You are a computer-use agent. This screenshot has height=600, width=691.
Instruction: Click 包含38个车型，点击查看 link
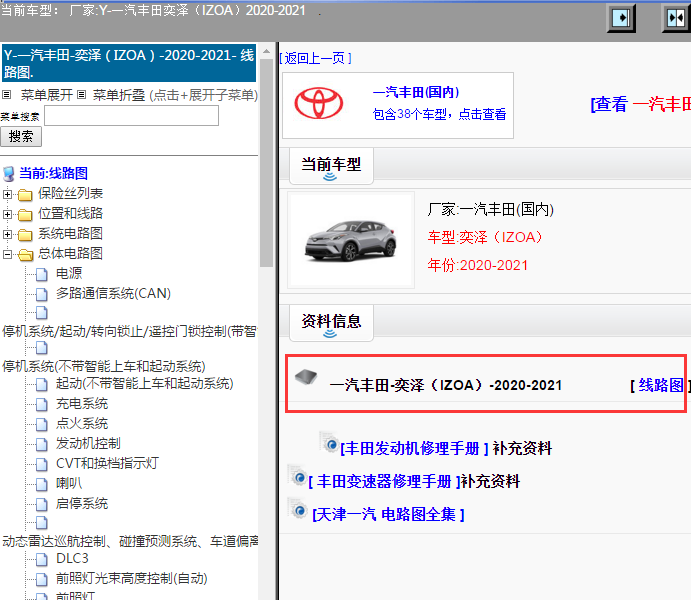(439, 115)
